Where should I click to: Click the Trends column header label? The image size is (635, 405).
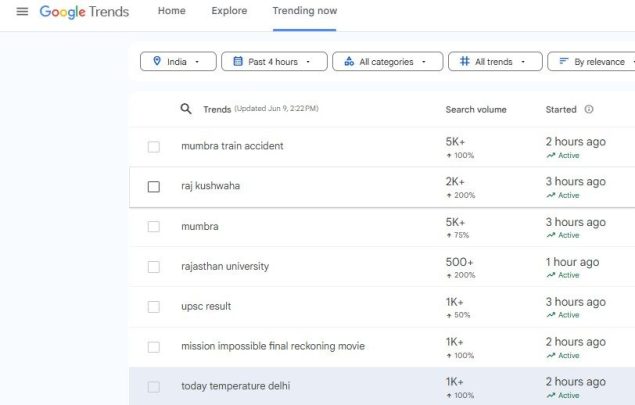(217, 109)
